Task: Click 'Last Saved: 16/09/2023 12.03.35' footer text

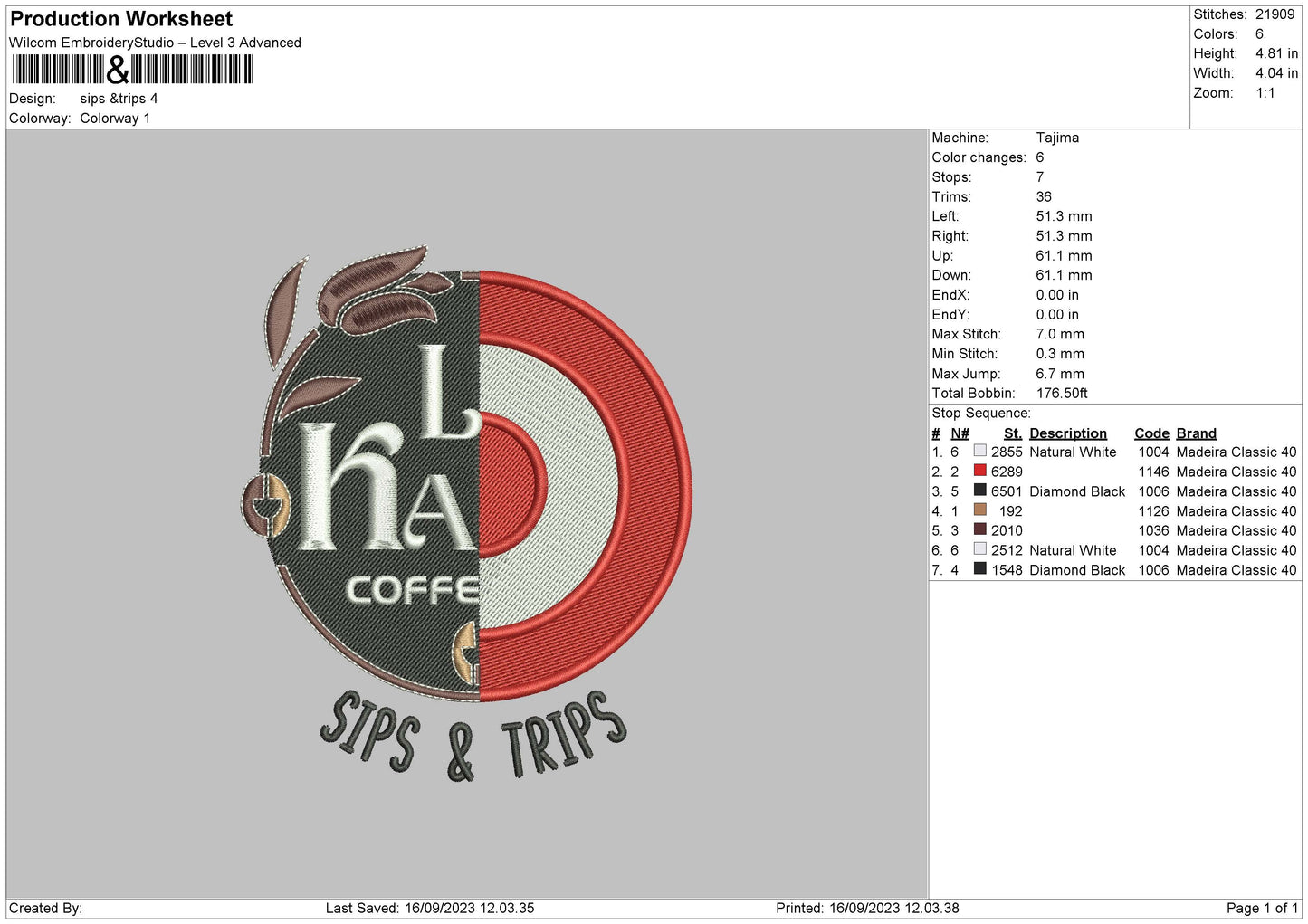Action: pyautogui.click(x=430, y=908)
